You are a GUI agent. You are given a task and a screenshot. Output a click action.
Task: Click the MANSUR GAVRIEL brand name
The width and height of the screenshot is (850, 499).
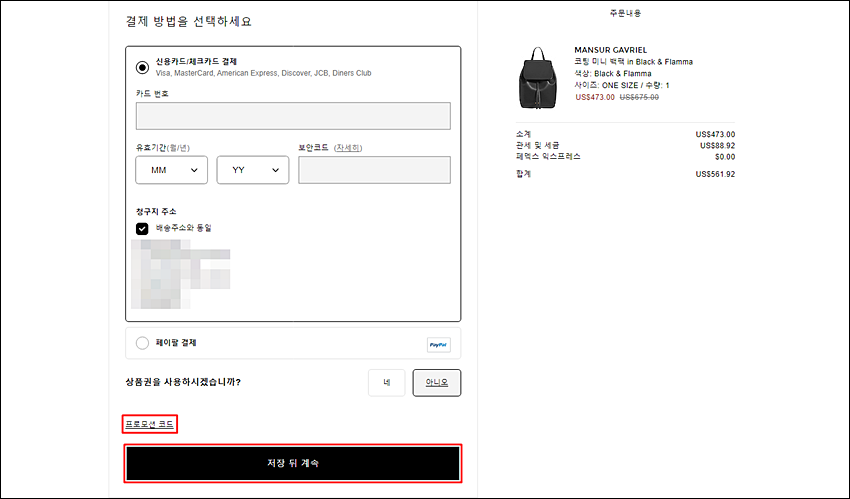[x=610, y=50]
